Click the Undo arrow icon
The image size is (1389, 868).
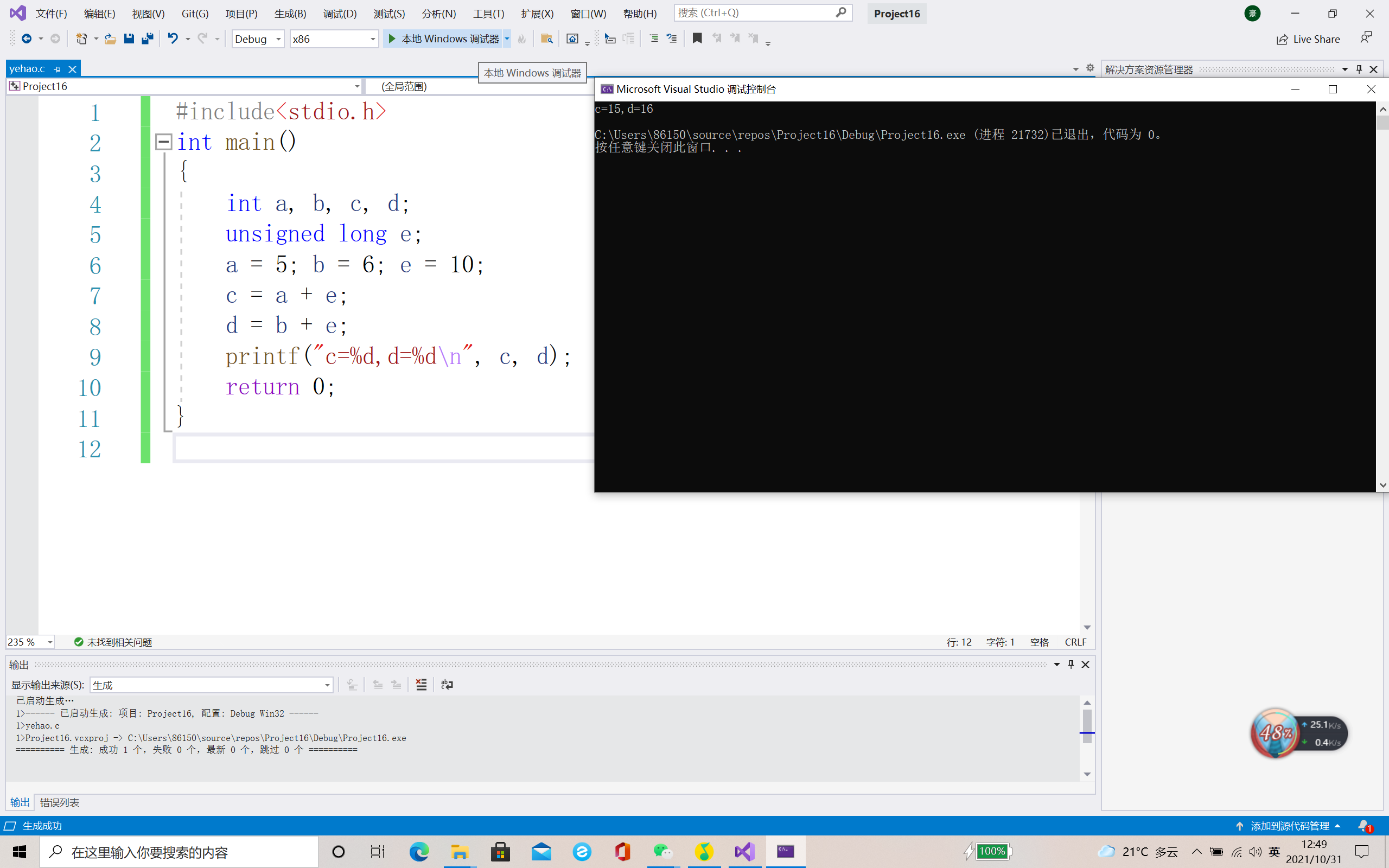[x=172, y=39]
